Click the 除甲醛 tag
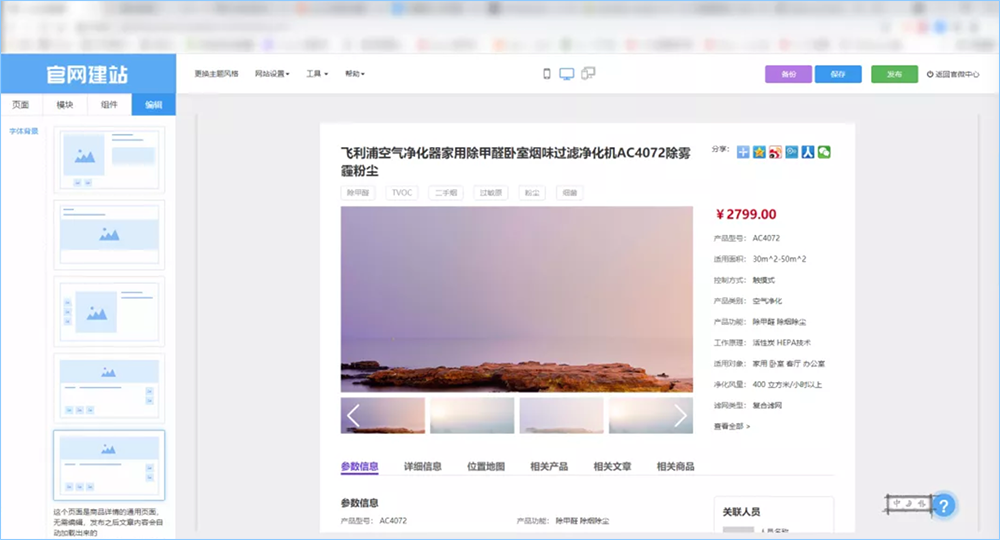 (x=358, y=193)
